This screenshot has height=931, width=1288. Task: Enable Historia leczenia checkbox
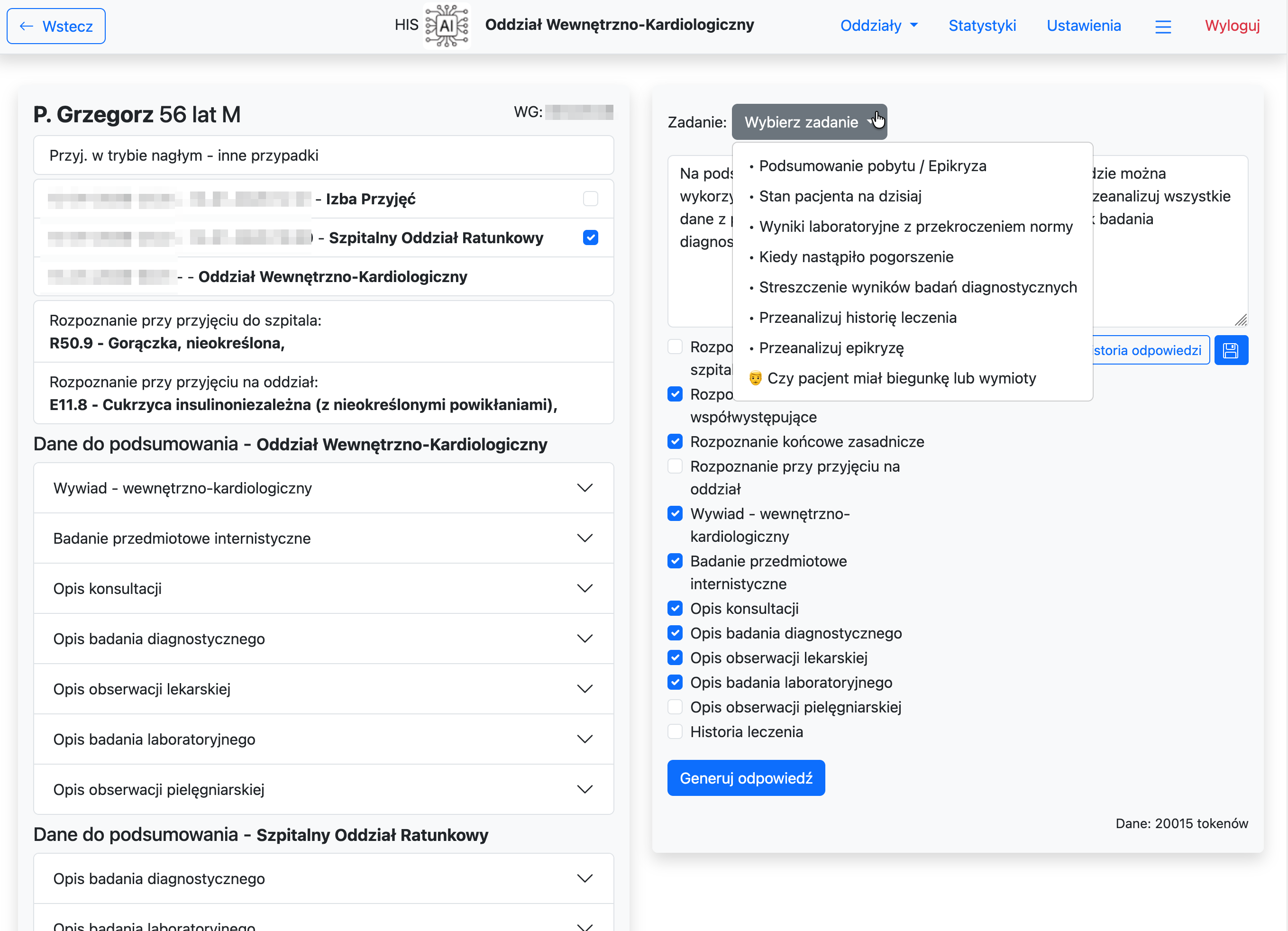[x=675, y=731]
